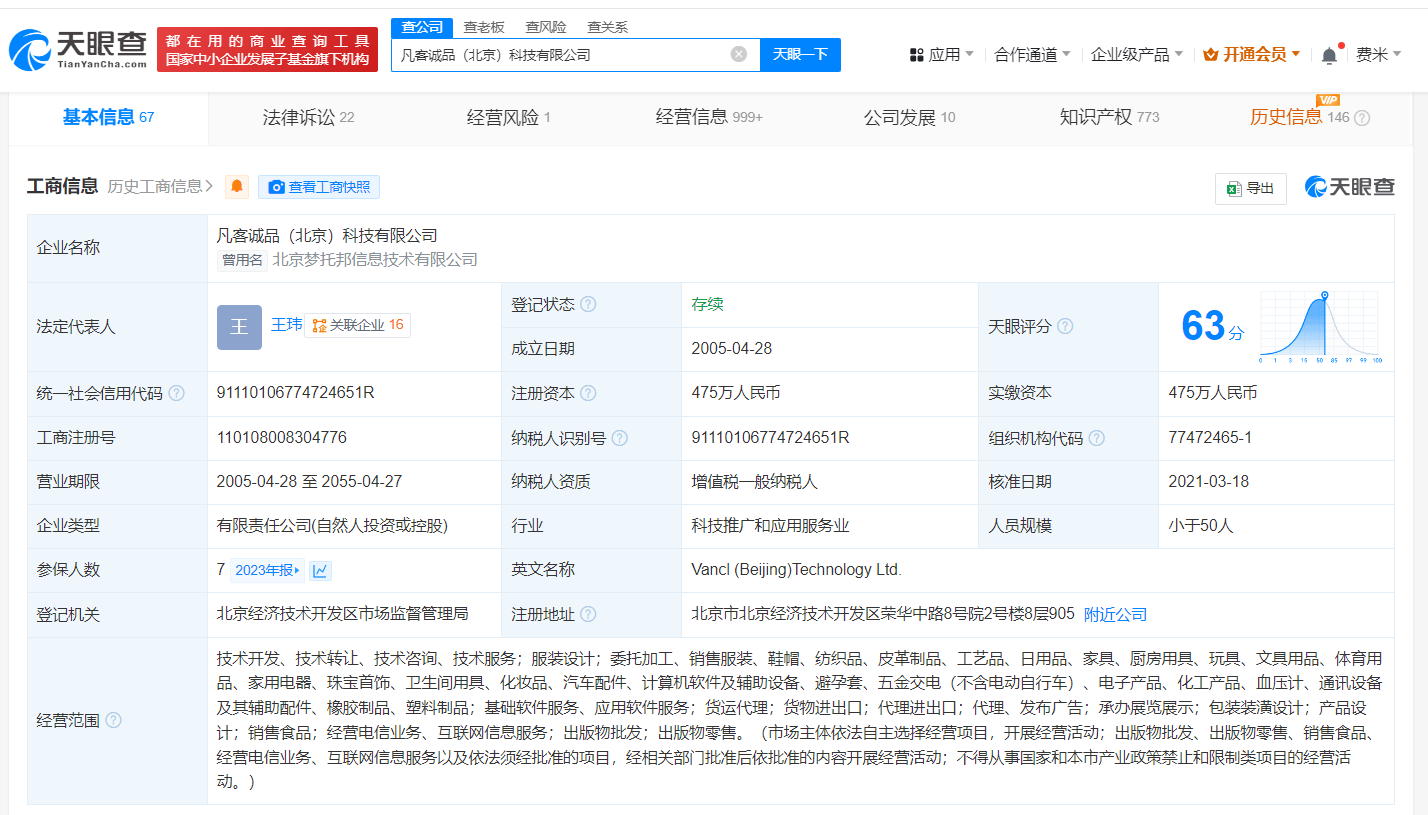Open the 2023年报 year selector
Image resolution: width=1428 pixels, height=815 pixels.
click(x=267, y=570)
